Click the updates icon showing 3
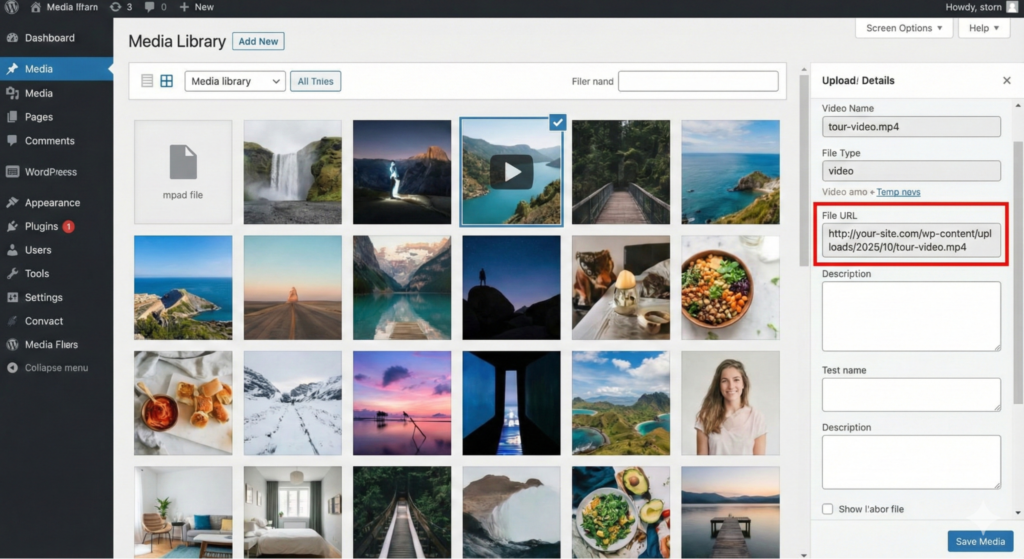Screen dimensions: 1024x559 coord(116,7)
